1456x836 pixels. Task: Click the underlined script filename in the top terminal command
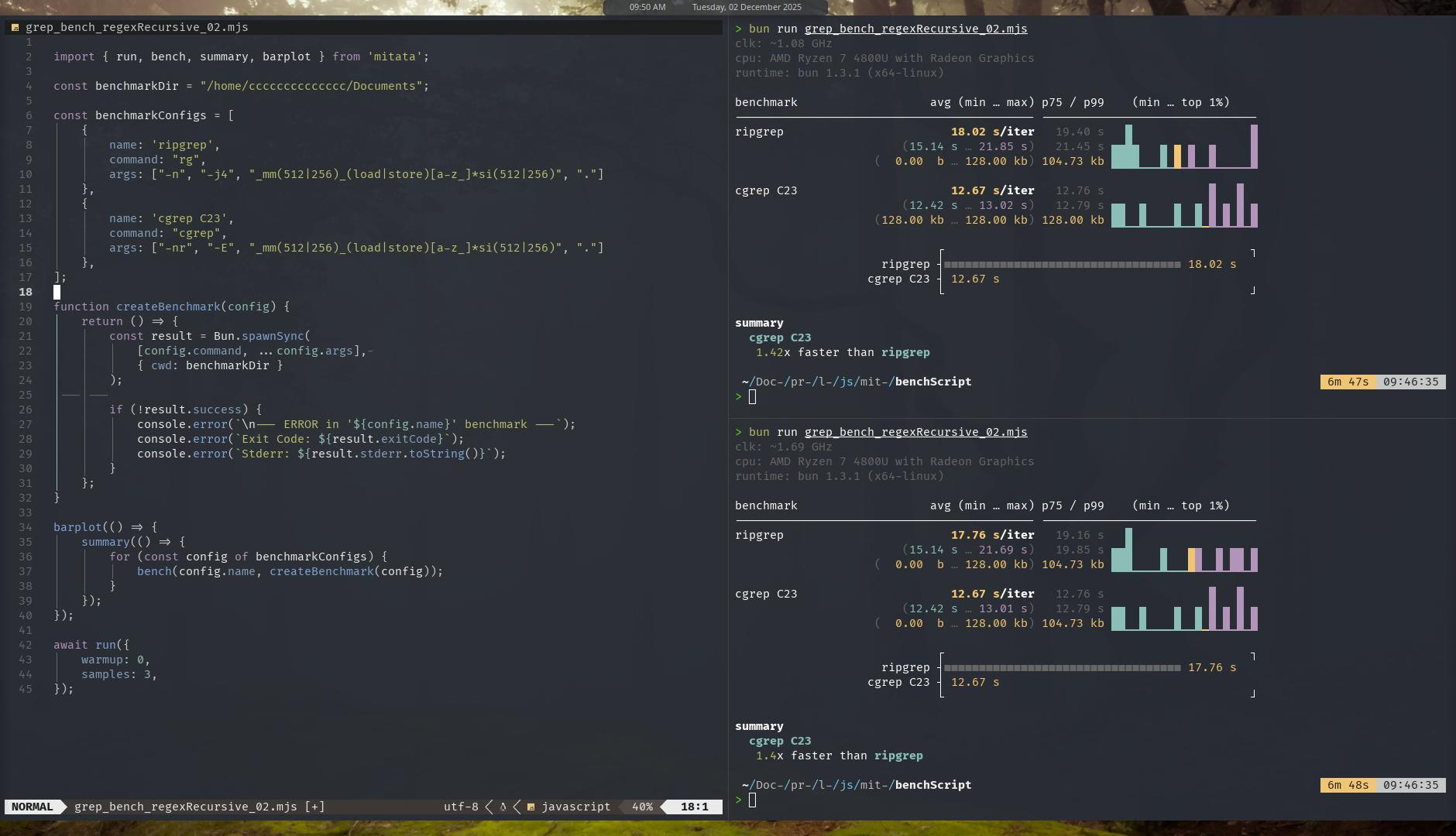(x=915, y=29)
